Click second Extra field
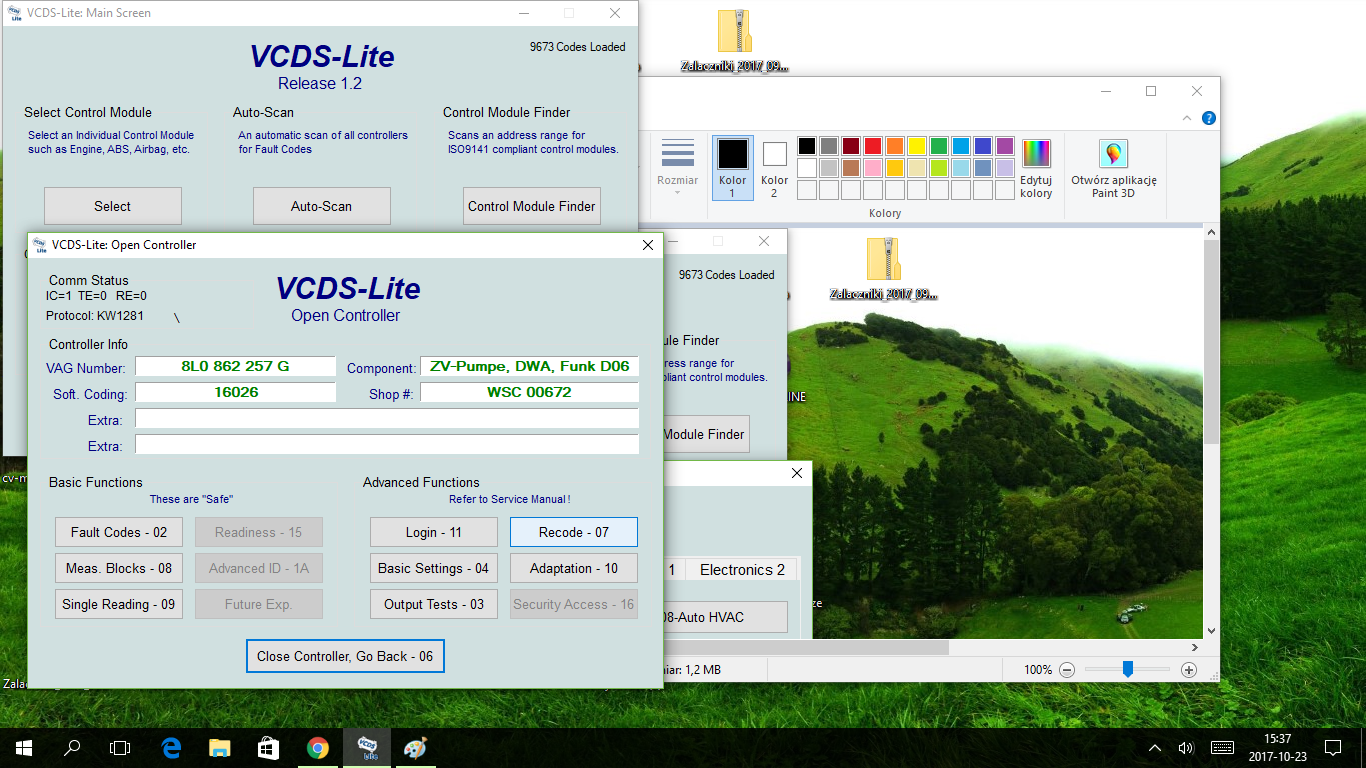This screenshot has width=1366, height=768. tap(387, 445)
